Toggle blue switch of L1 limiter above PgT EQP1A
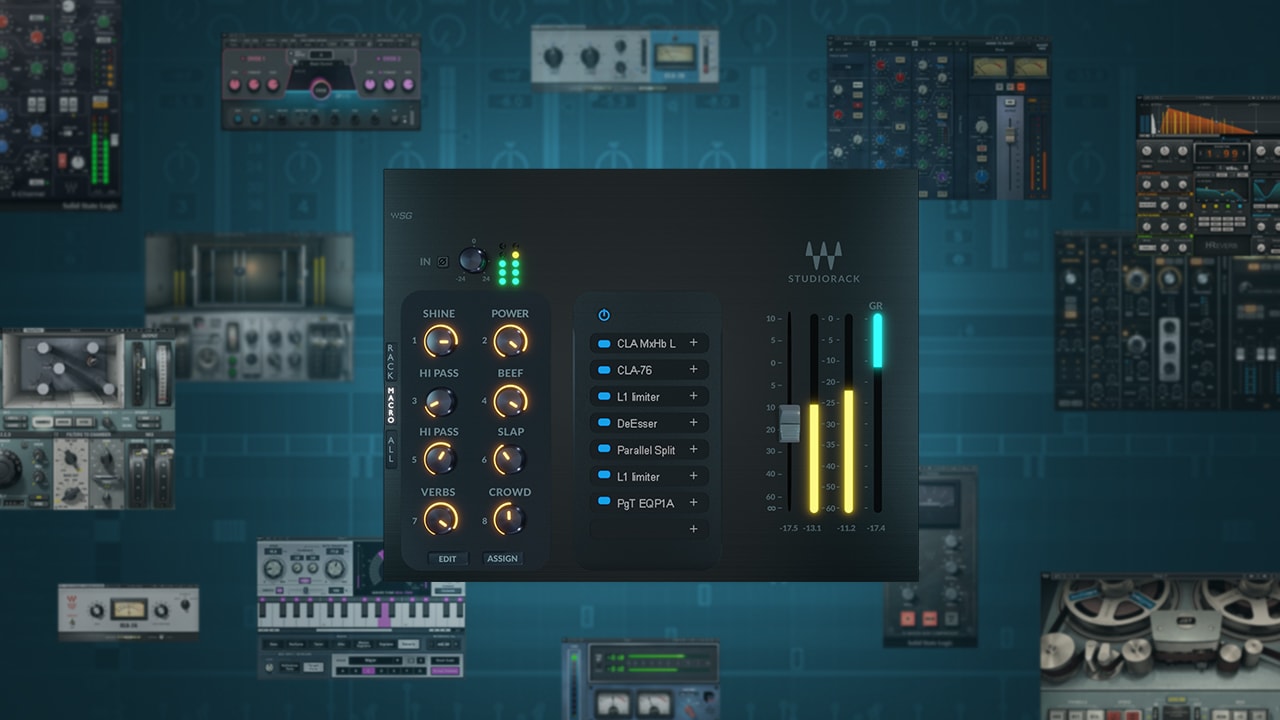Viewport: 1280px width, 720px height. [x=603, y=477]
